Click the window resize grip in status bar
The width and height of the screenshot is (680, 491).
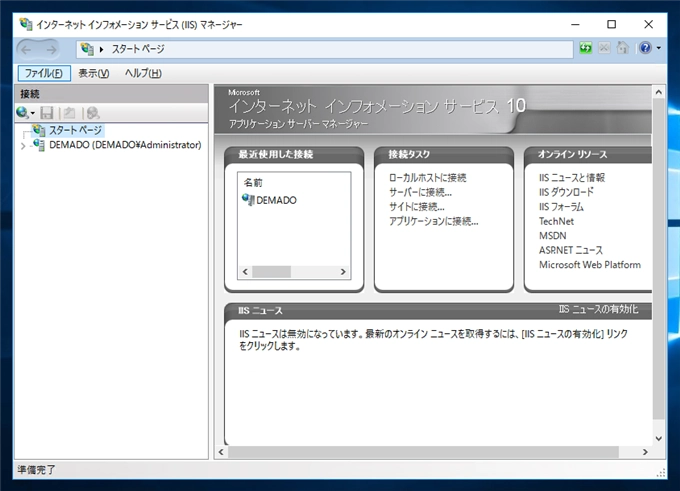(661, 473)
